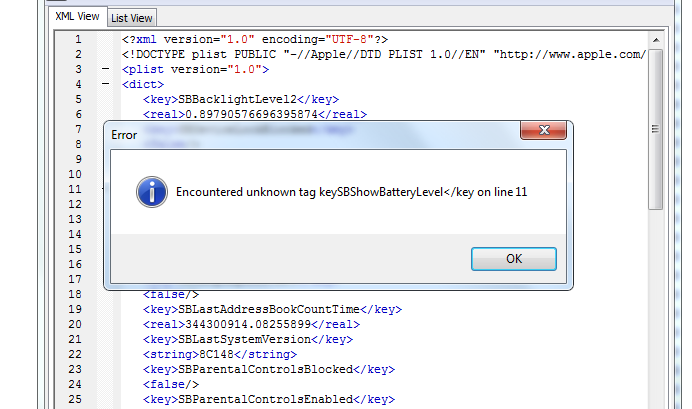Click the blue information icon in the error dialog
This screenshot has height=409, width=692.
[152, 192]
